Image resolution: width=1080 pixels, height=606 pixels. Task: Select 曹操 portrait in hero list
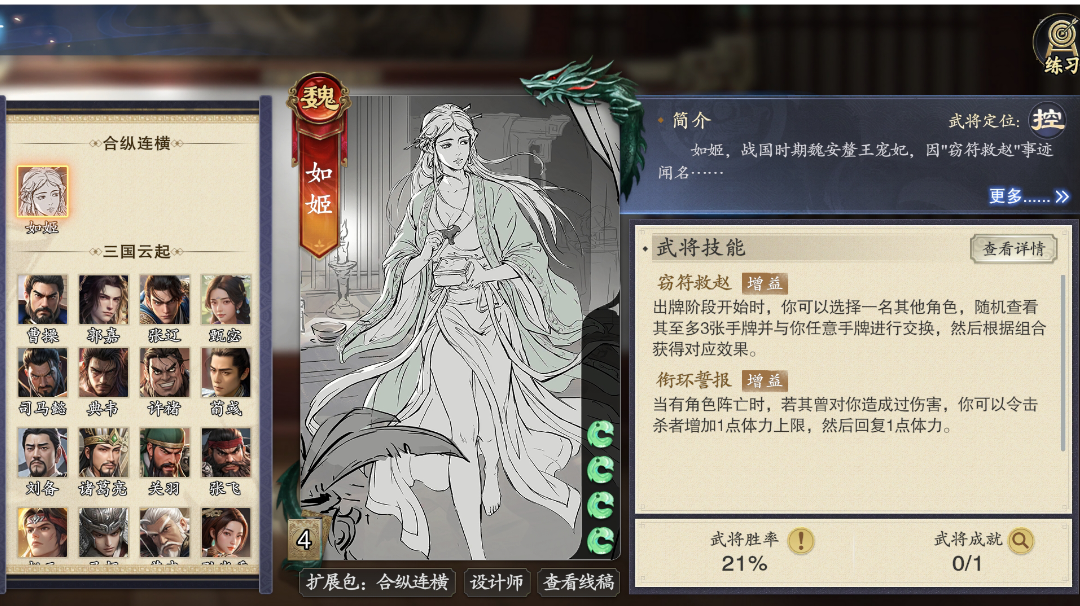tap(43, 300)
